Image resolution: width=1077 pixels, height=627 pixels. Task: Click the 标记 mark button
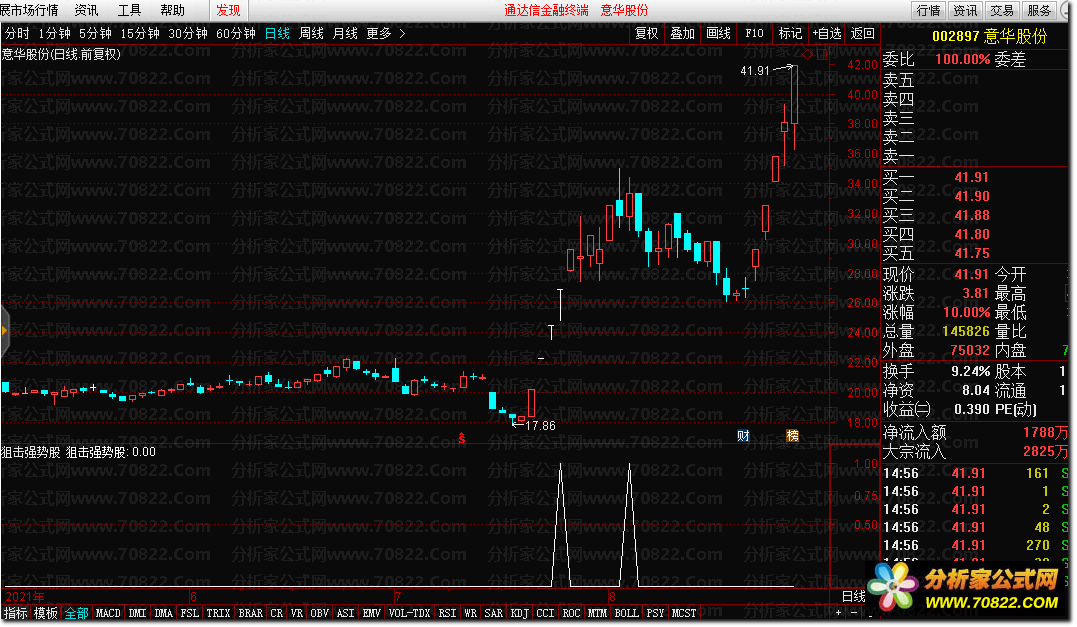[x=790, y=33]
